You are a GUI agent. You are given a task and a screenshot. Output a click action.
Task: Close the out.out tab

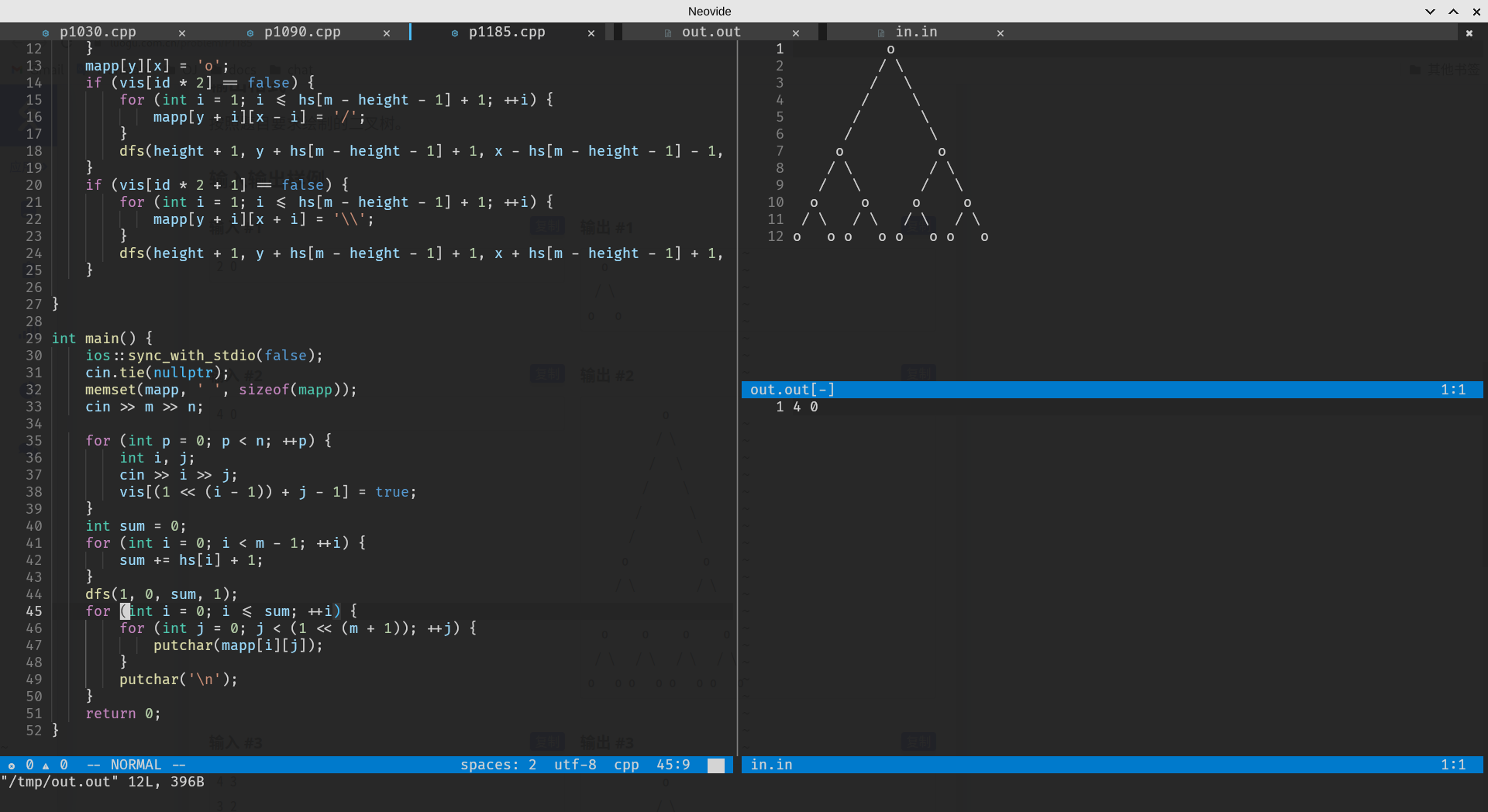[796, 33]
